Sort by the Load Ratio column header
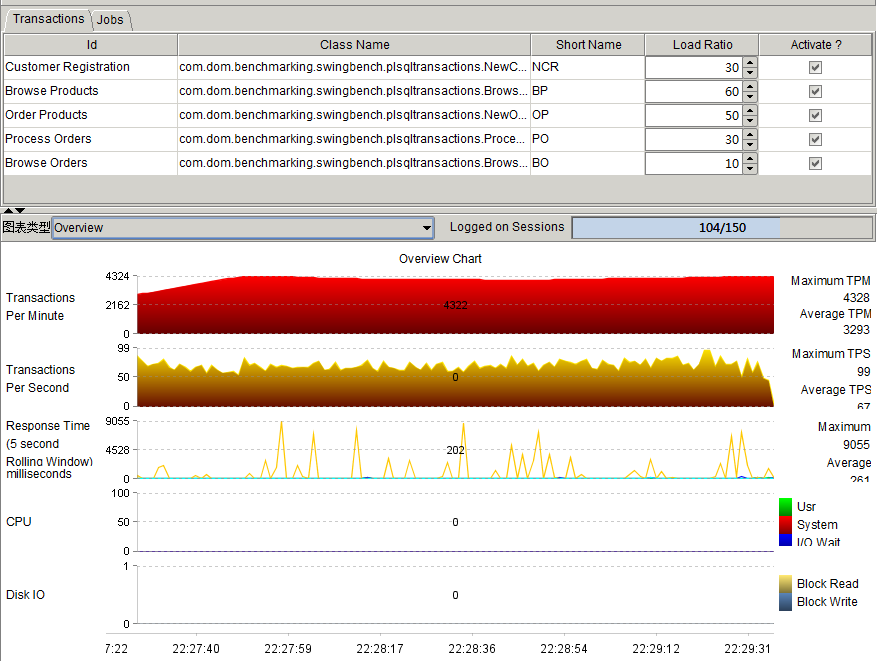The height and width of the screenshot is (661, 878). [701, 45]
